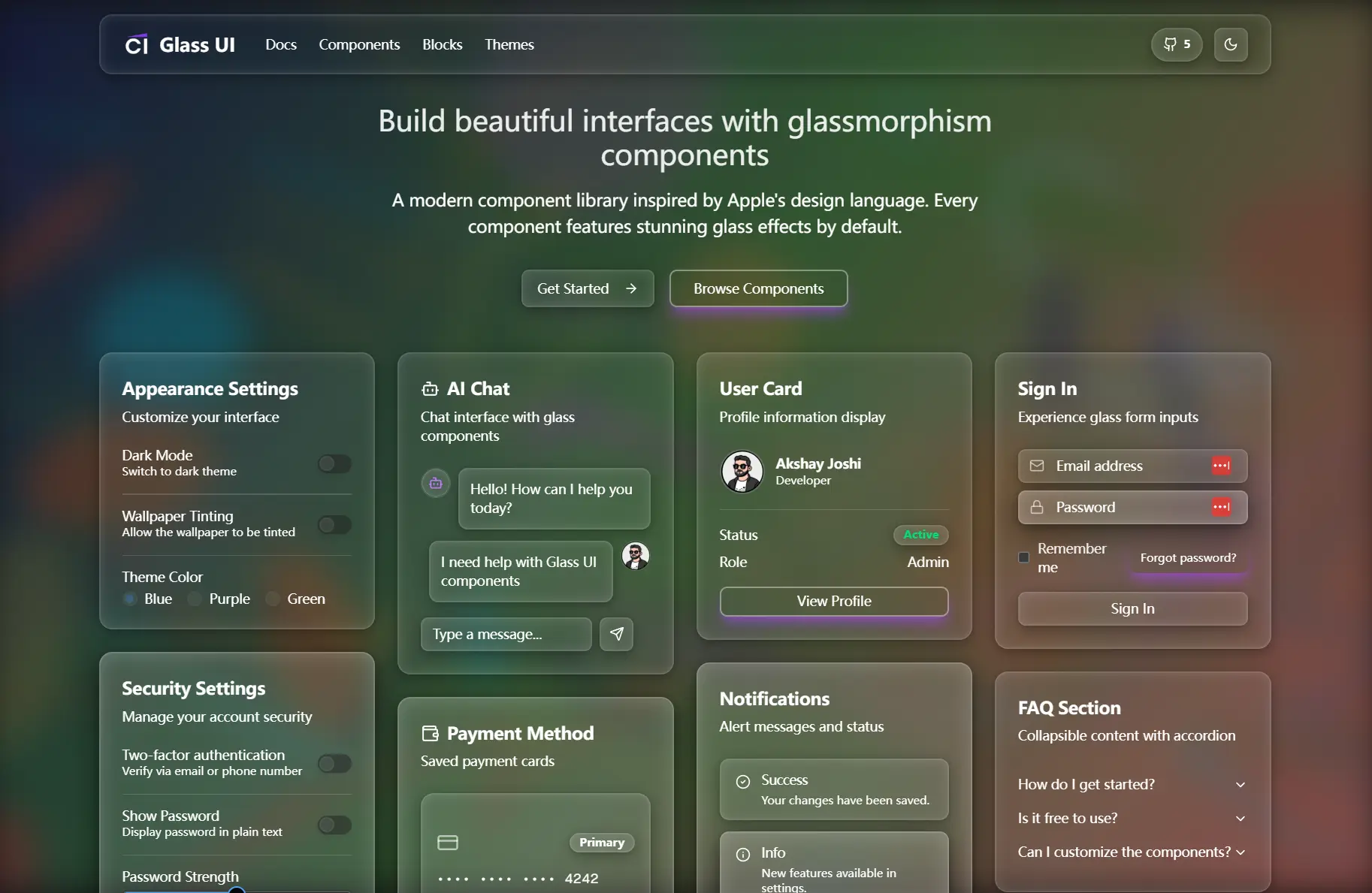Screen dimensions: 1372x893
Task: Select the Purple theme color
Action: tap(195, 599)
